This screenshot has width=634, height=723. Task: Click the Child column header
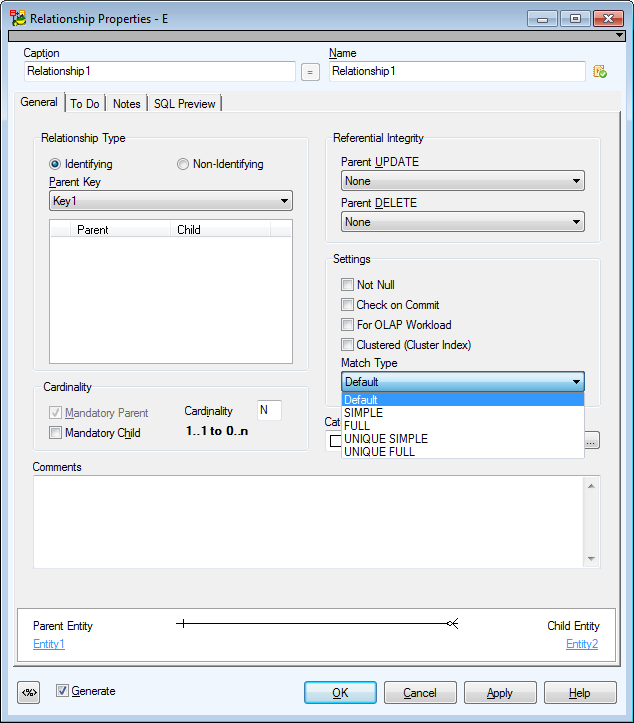coord(220,230)
